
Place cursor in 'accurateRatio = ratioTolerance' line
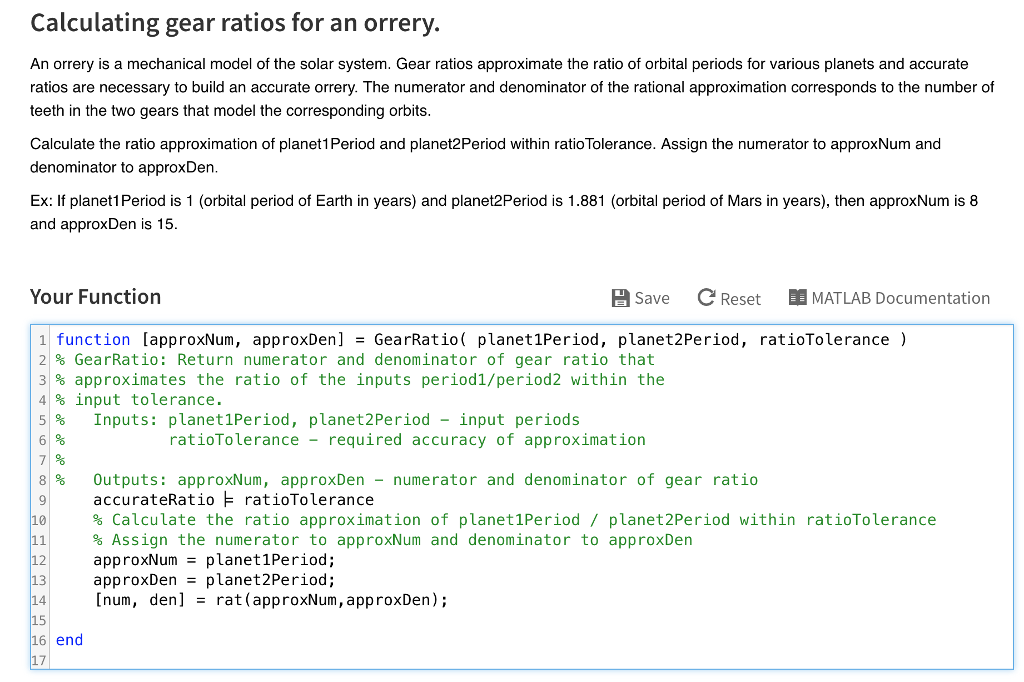[233, 500]
